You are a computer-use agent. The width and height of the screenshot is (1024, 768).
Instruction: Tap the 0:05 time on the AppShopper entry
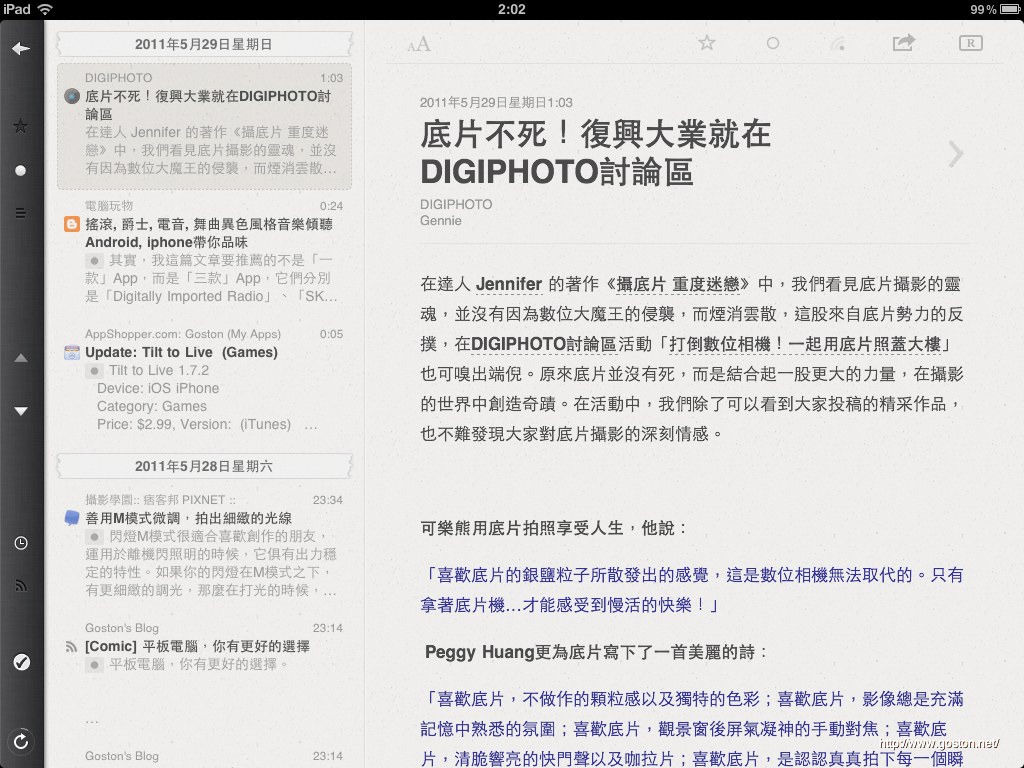[331, 334]
